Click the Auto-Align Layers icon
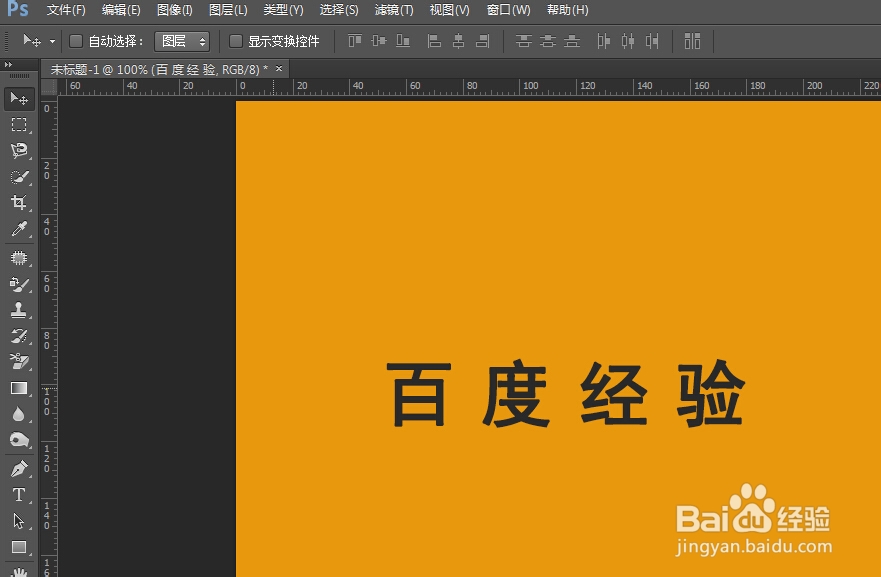Viewport: 881px width, 577px height. [692, 41]
